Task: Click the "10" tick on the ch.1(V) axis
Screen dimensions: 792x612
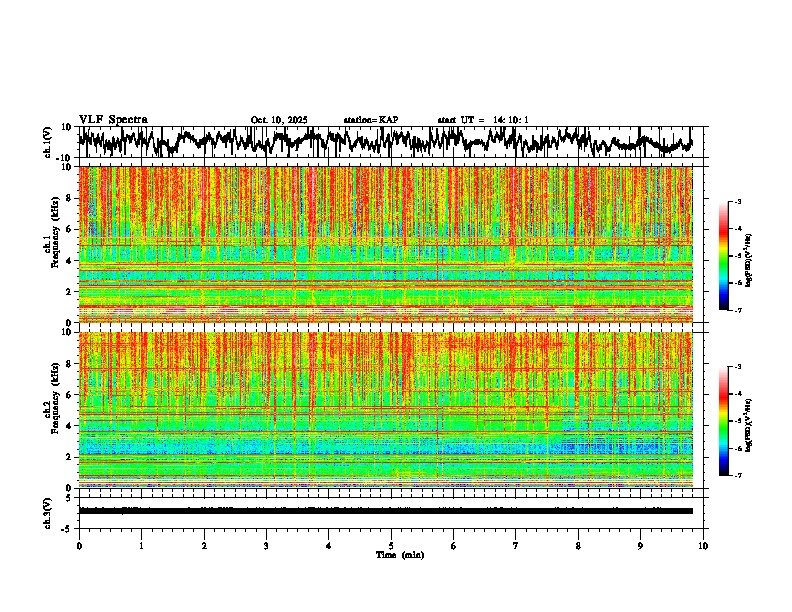Action: (x=68, y=127)
